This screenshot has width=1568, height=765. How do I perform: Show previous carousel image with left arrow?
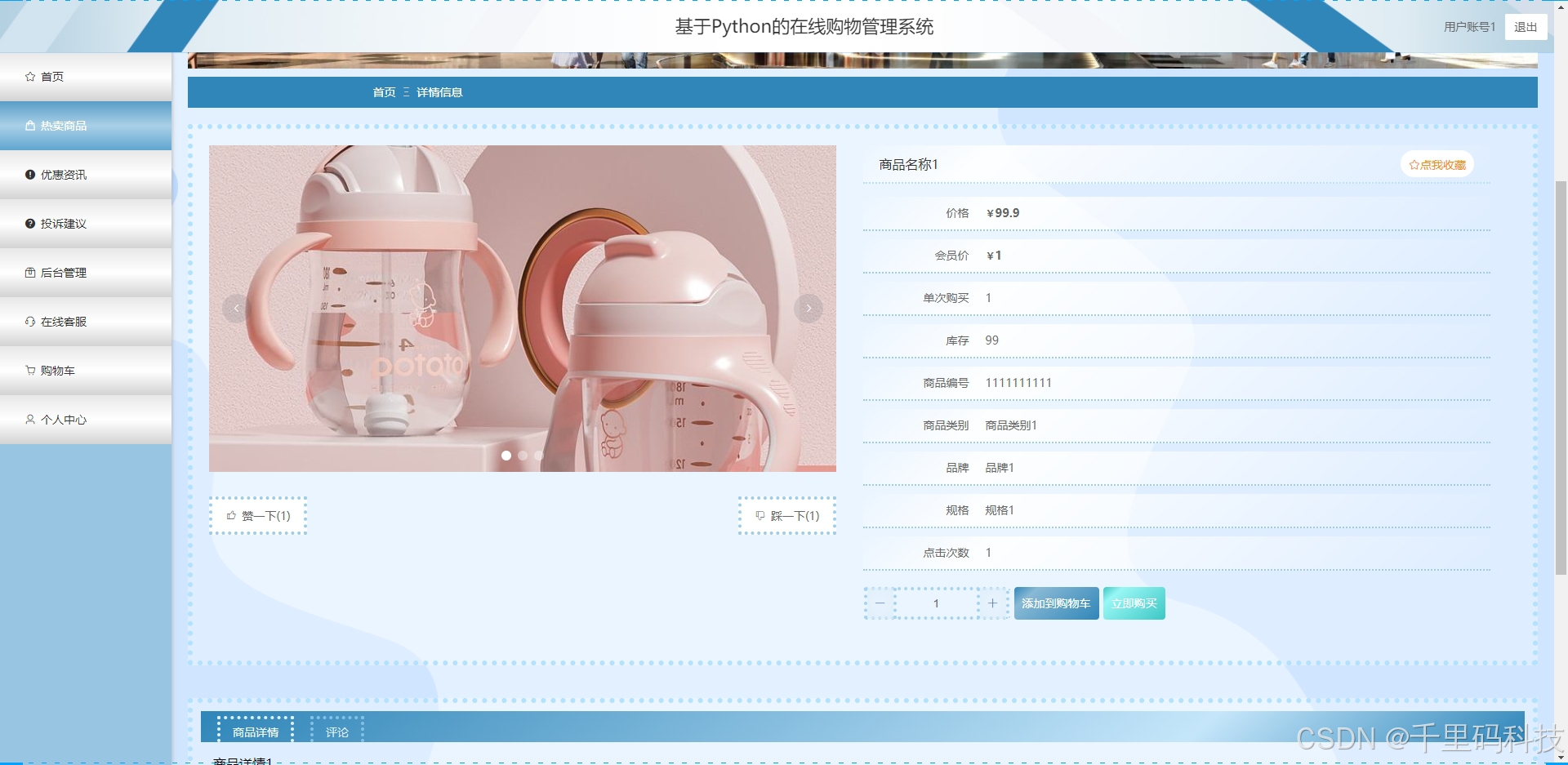(x=236, y=308)
